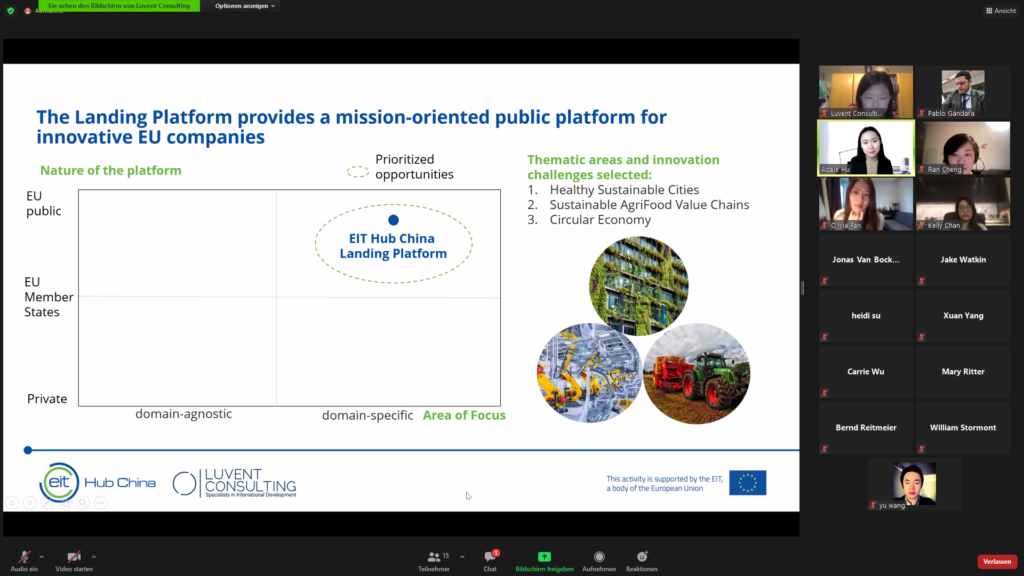Expand the Teilnehmer caret arrow
Viewport: 1024px width, 576px height.
click(462, 556)
